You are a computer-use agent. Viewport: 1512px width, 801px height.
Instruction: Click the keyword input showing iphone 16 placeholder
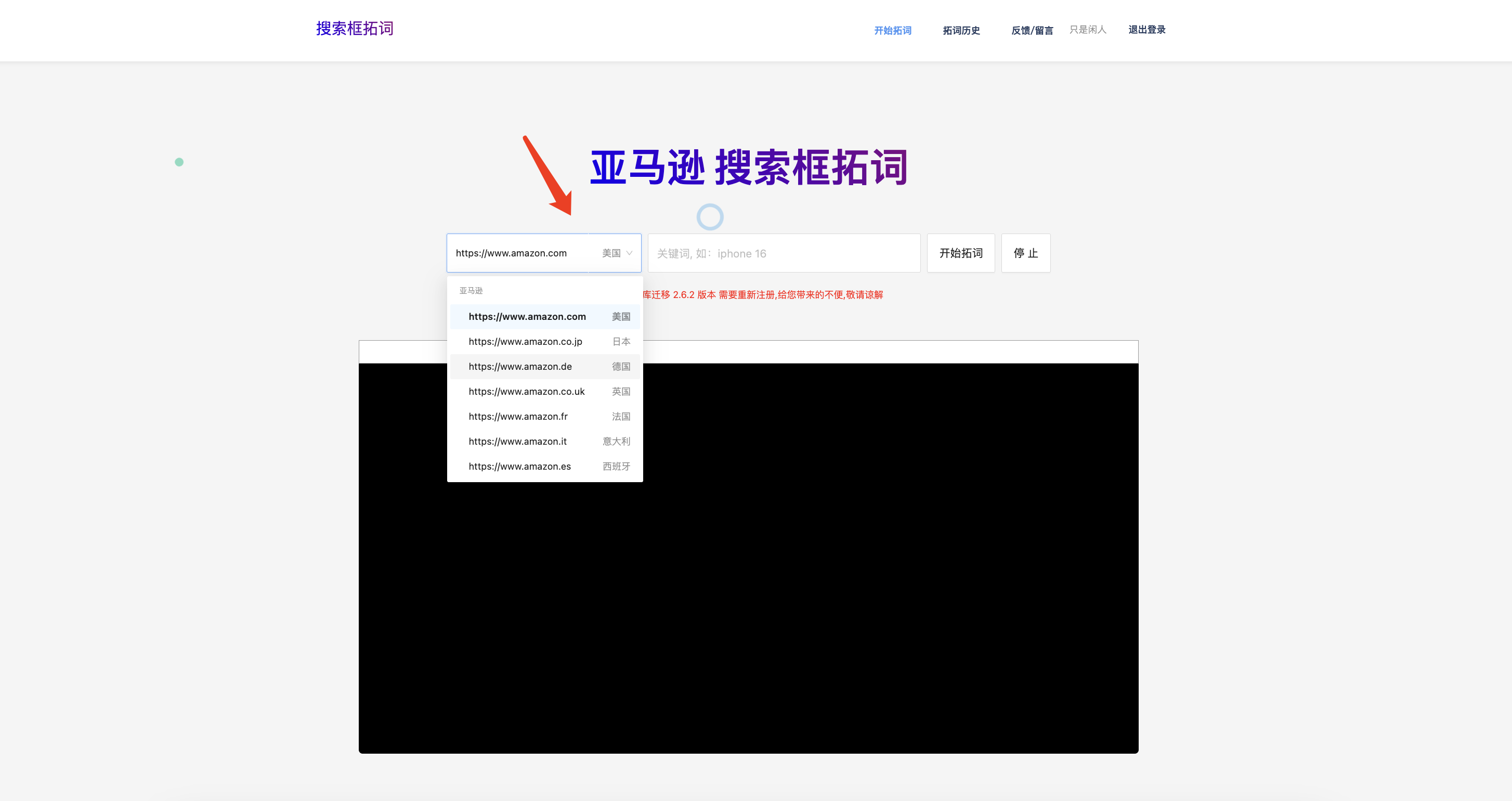784,253
